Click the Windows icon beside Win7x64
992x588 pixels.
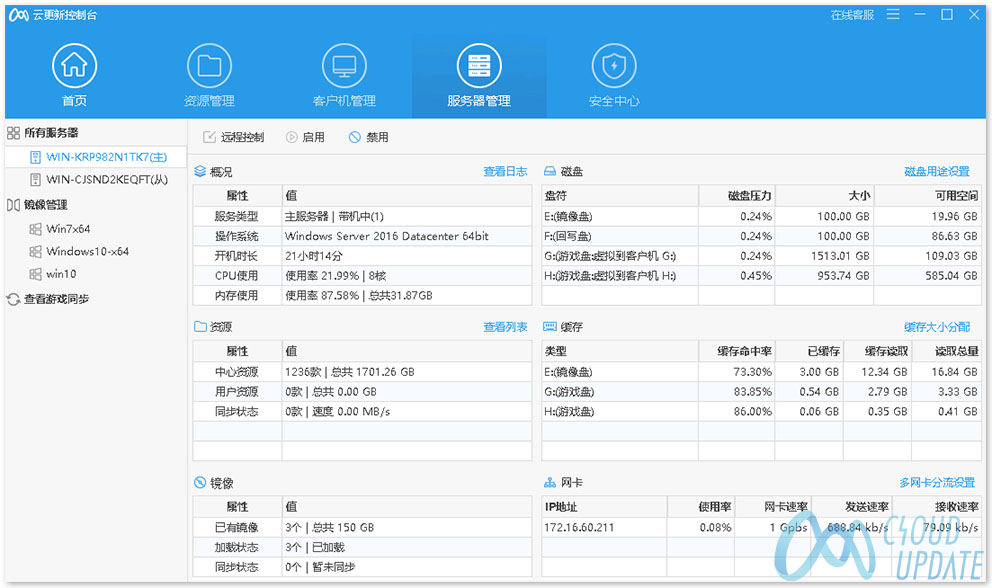(35, 229)
